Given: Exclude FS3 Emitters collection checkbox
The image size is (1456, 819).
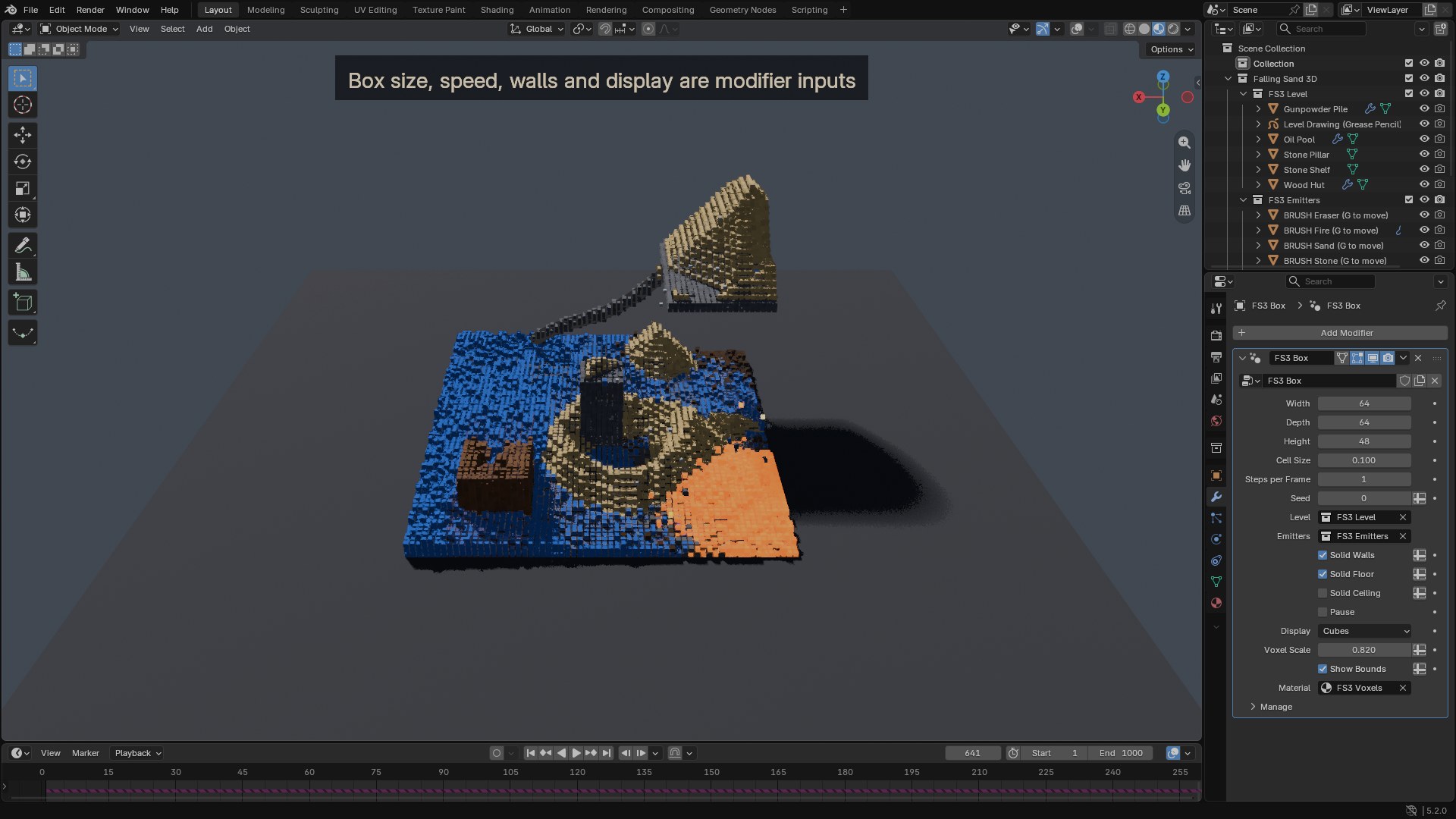Looking at the screenshot, I should pos(1409,199).
